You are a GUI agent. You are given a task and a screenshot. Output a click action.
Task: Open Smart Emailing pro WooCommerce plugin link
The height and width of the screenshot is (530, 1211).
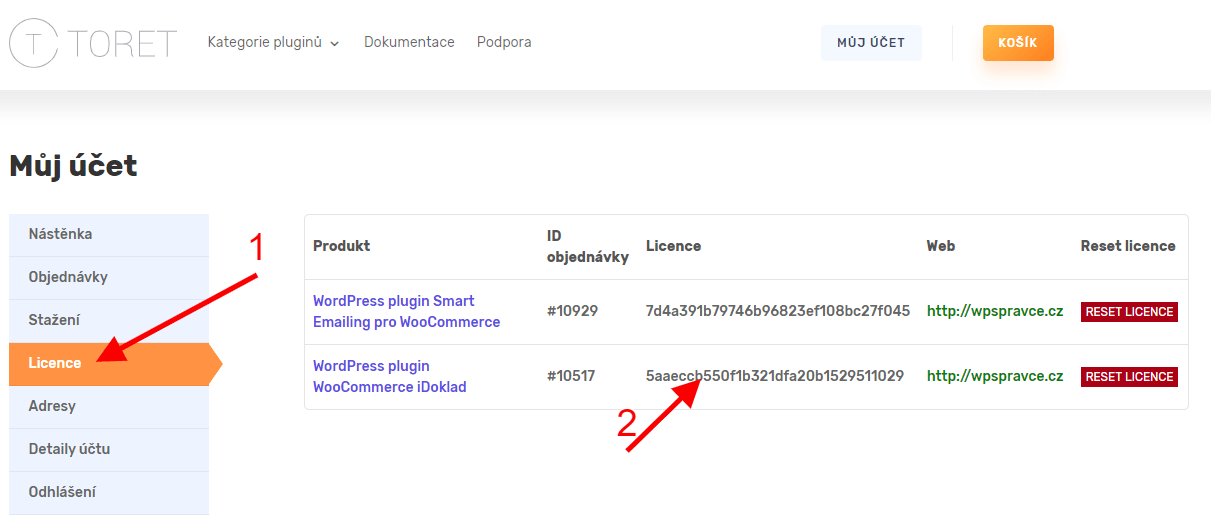[406, 311]
